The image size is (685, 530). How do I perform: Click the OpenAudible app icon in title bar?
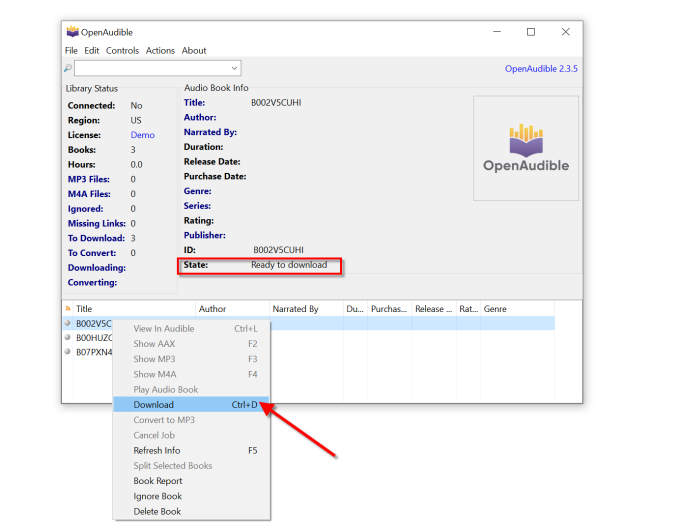pyautogui.click(x=72, y=32)
